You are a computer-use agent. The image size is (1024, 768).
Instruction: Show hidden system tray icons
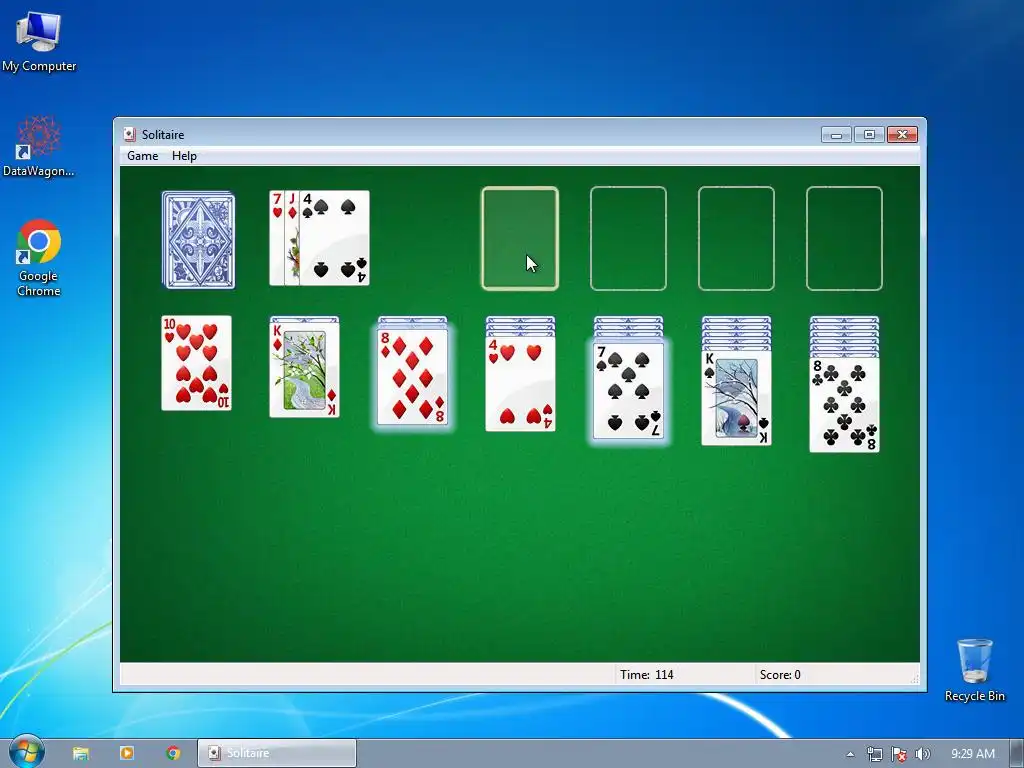coord(850,754)
